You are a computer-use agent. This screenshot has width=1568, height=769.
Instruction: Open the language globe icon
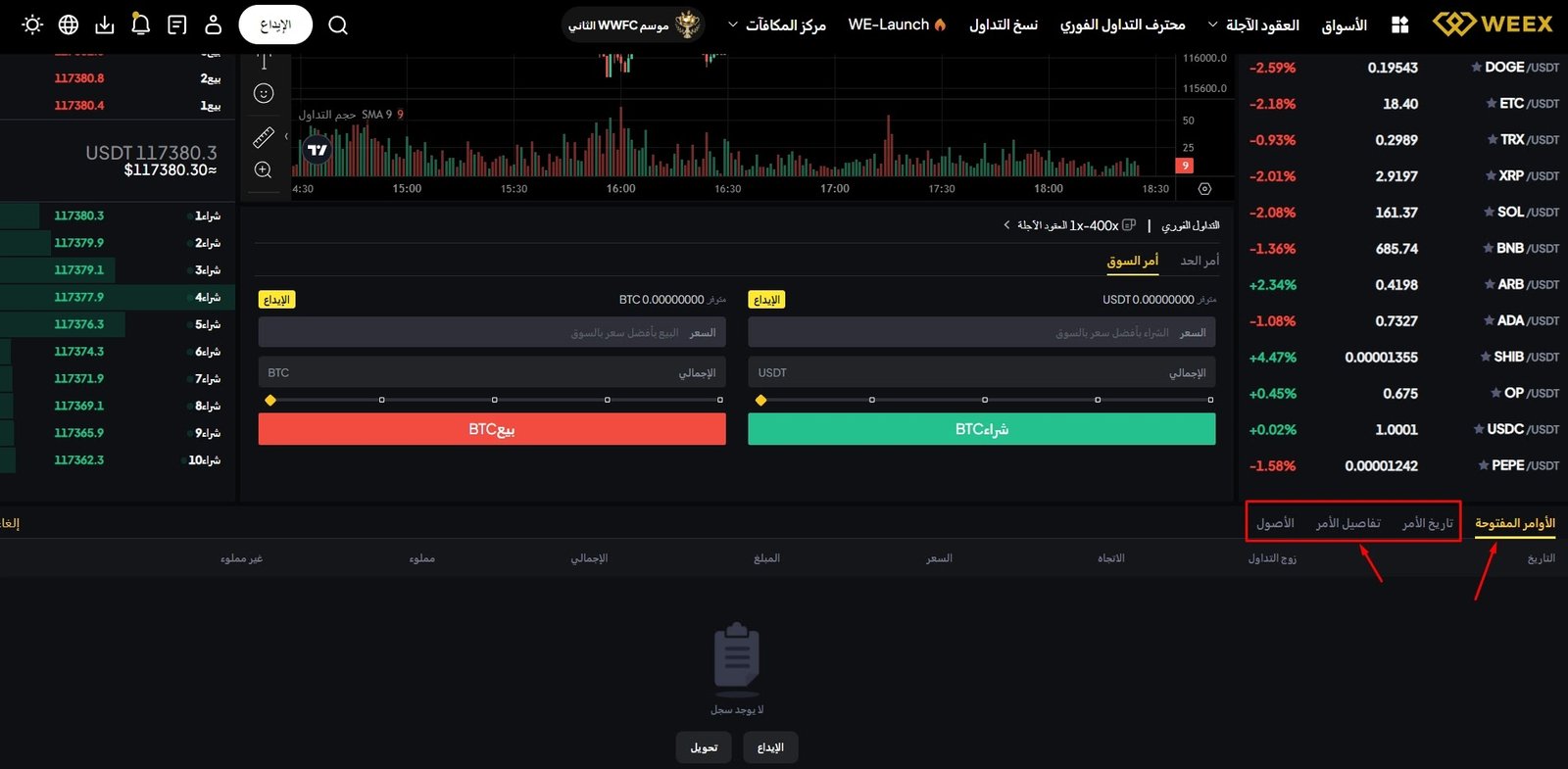(69, 24)
